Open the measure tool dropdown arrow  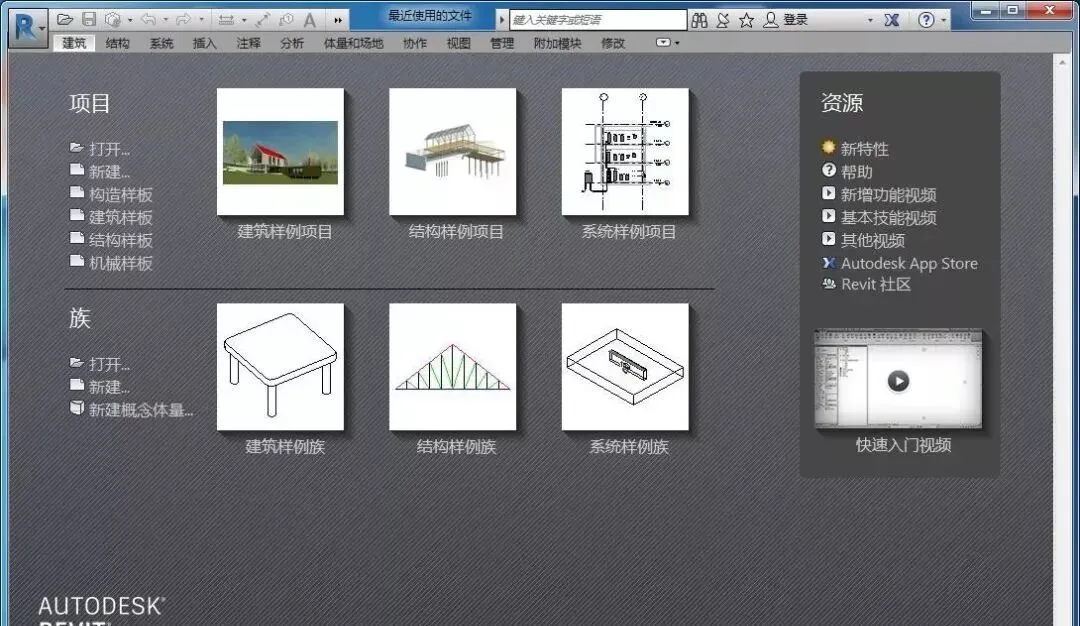pyautogui.click(x=244, y=20)
